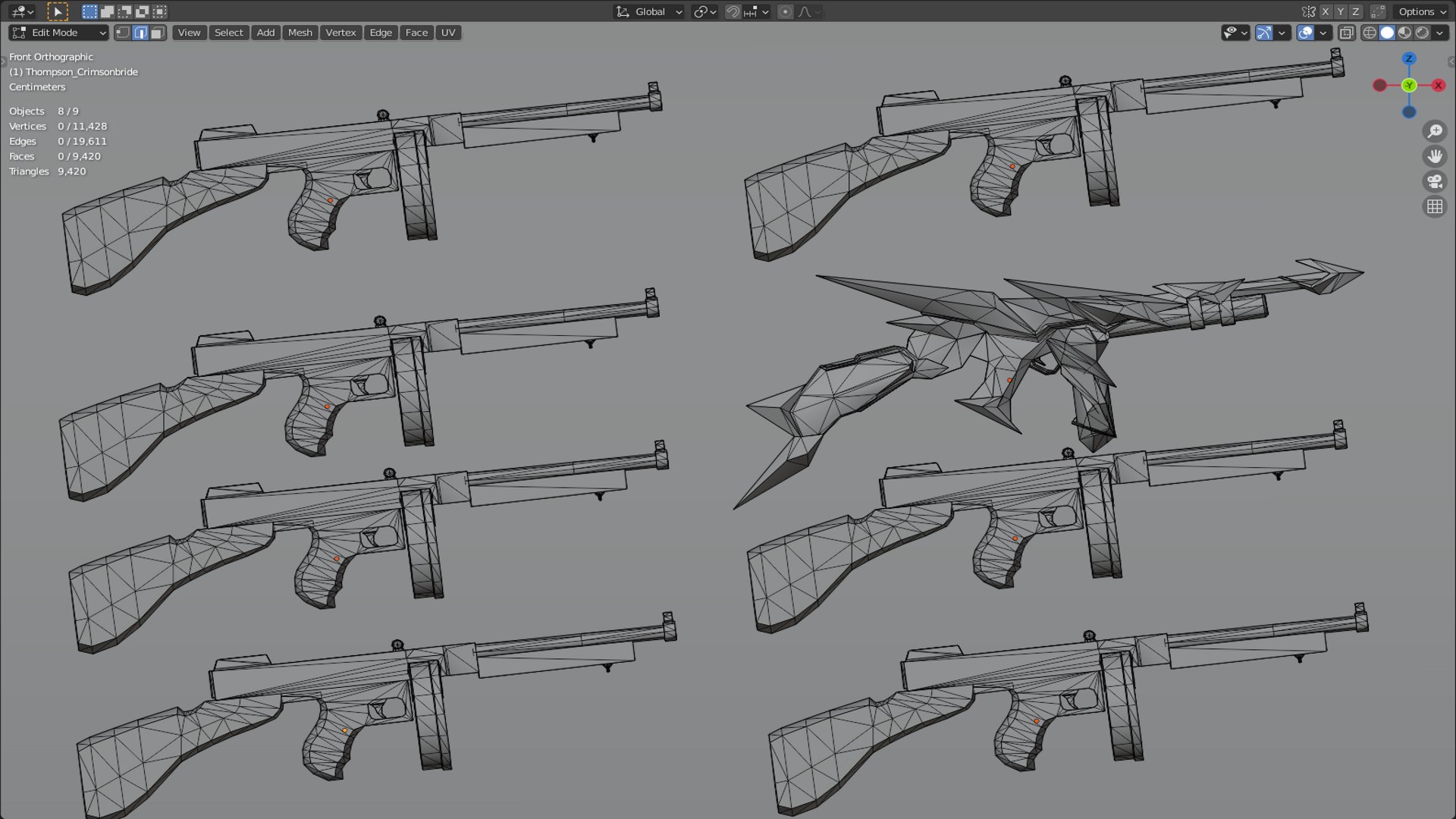This screenshot has width=1456, height=819.
Task: Select material preview shading
Action: [1404, 33]
